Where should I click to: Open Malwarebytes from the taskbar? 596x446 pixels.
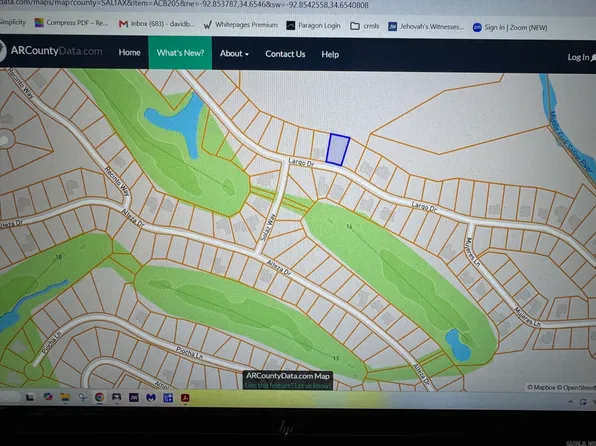151,398
